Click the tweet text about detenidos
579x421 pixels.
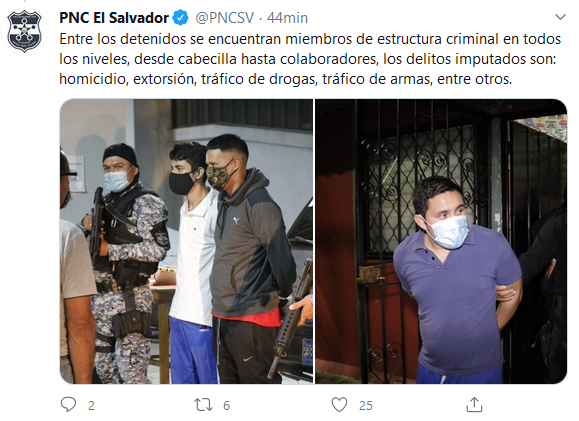click(310, 59)
